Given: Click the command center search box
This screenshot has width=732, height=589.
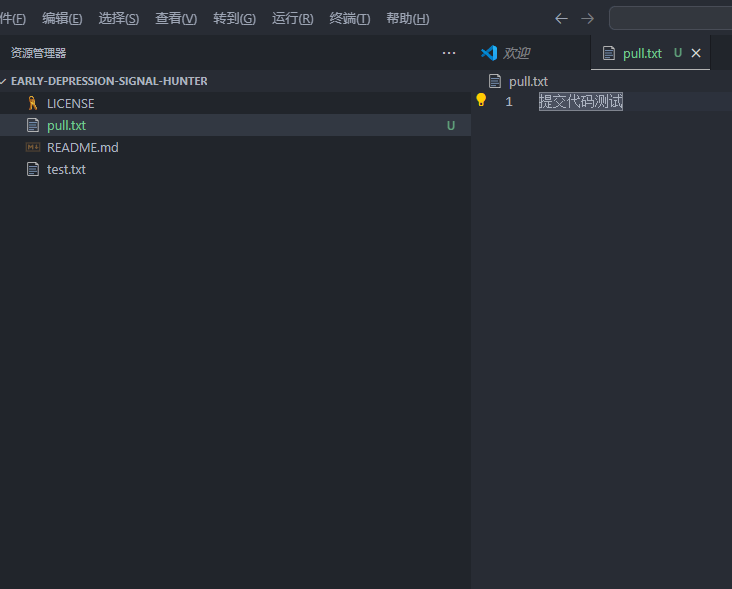Looking at the screenshot, I should click(x=670, y=19).
